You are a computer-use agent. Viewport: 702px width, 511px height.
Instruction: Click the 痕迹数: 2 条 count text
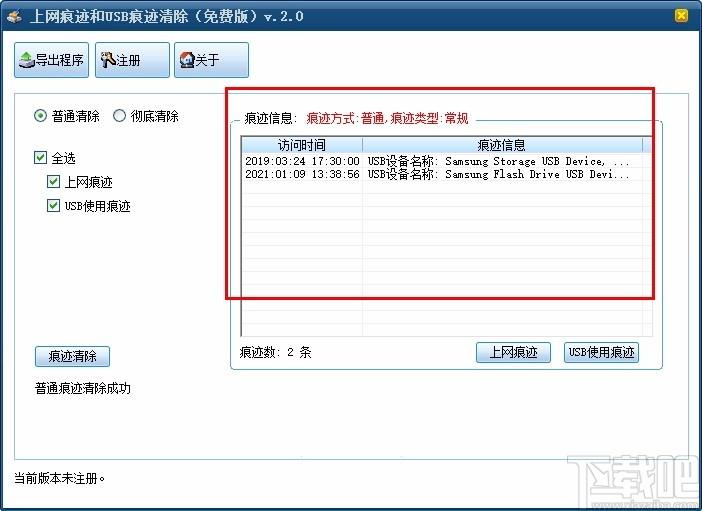[x=275, y=352]
